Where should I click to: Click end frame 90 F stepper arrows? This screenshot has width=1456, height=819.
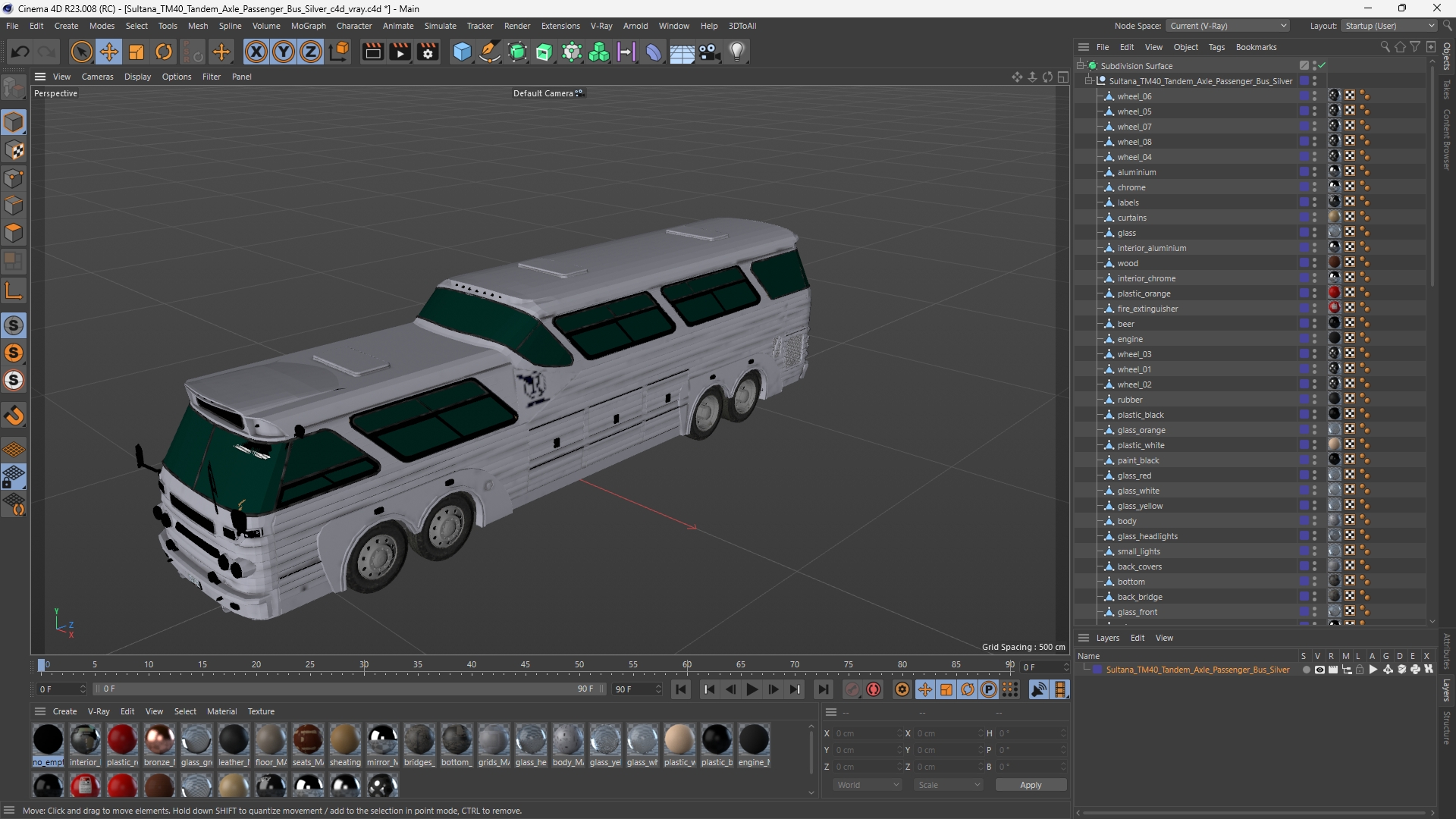(658, 689)
